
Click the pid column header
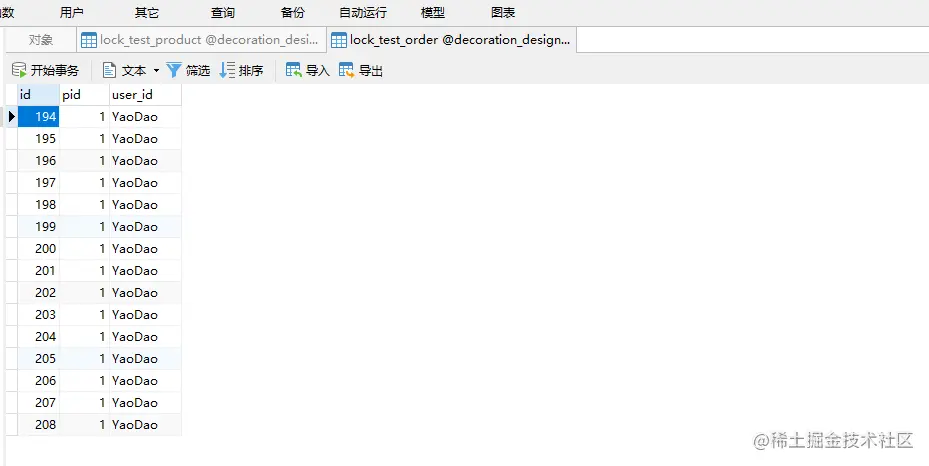coord(84,95)
